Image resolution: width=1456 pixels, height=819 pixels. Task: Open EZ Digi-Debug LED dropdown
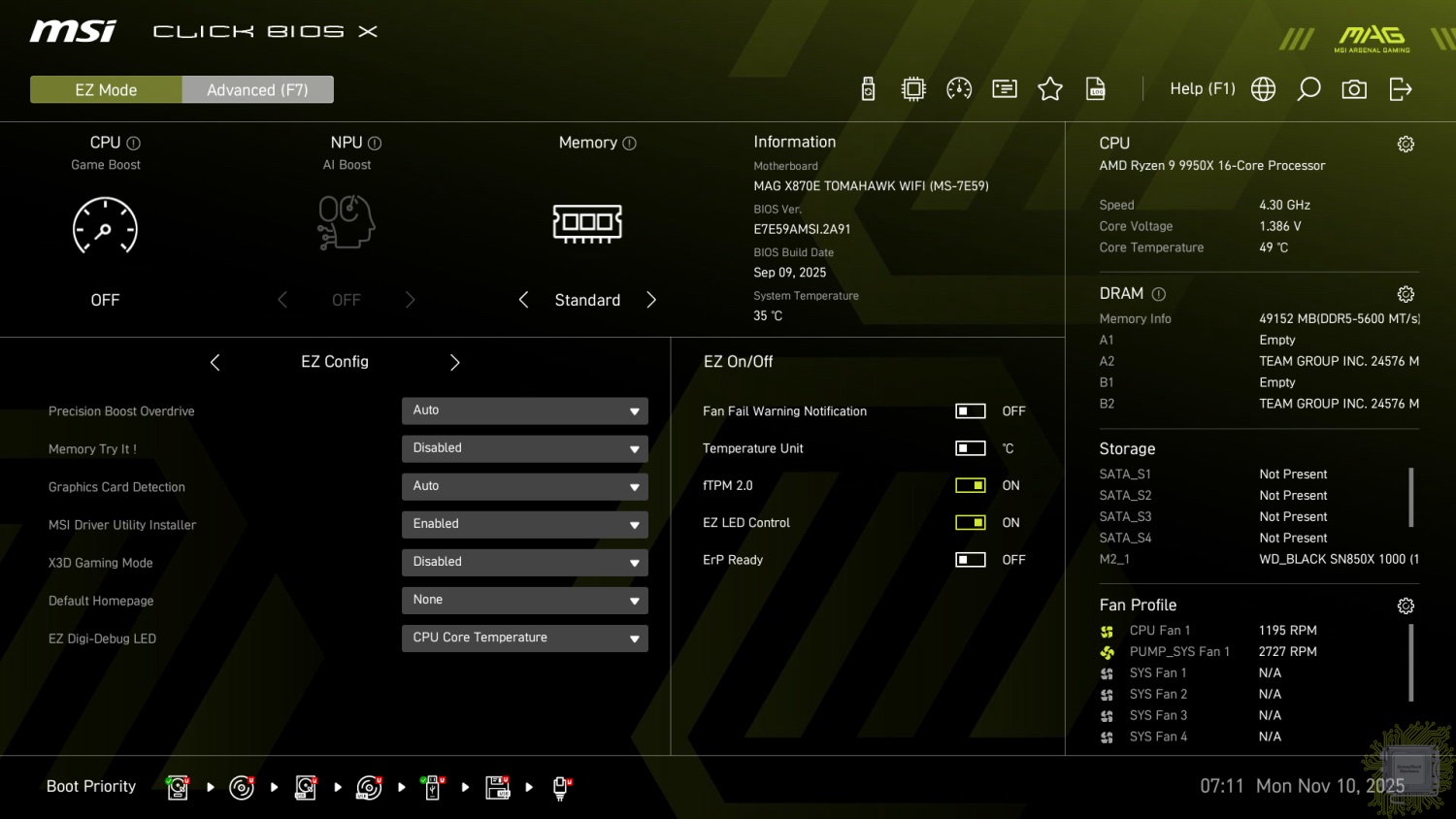(x=524, y=638)
